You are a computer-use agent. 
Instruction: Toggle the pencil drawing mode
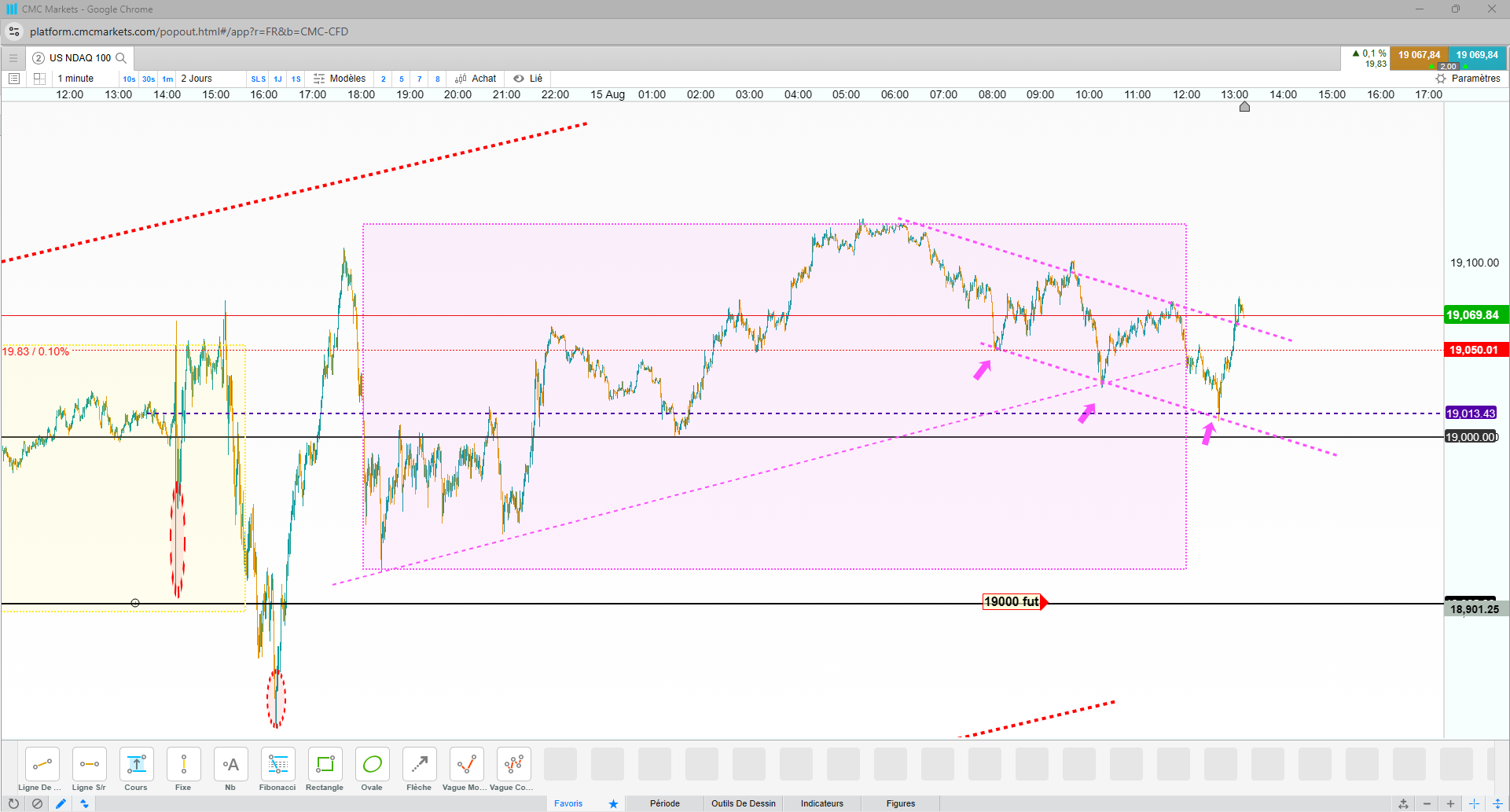[x=61, y=803]
